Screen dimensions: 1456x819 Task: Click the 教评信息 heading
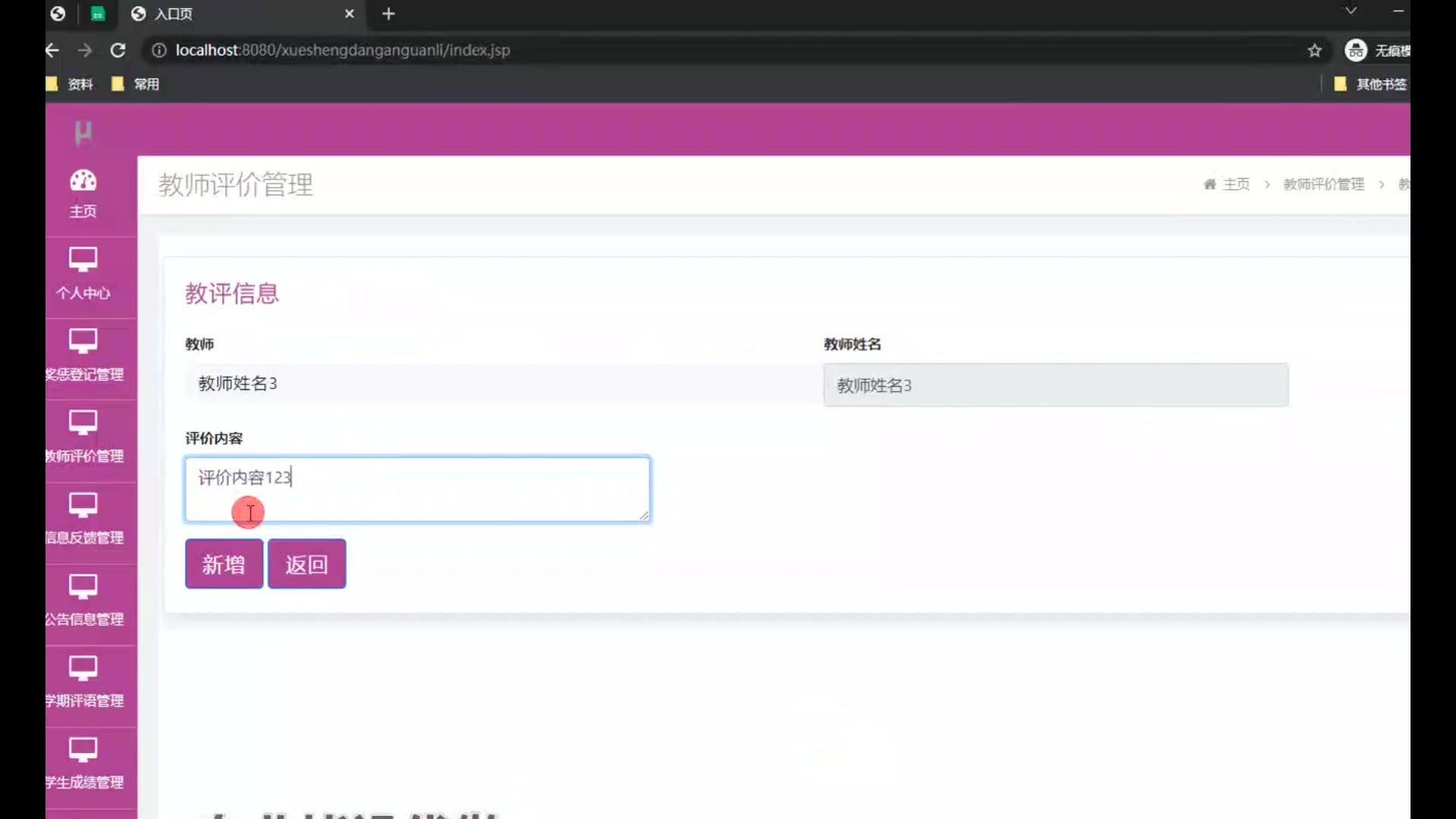point(232,293)
